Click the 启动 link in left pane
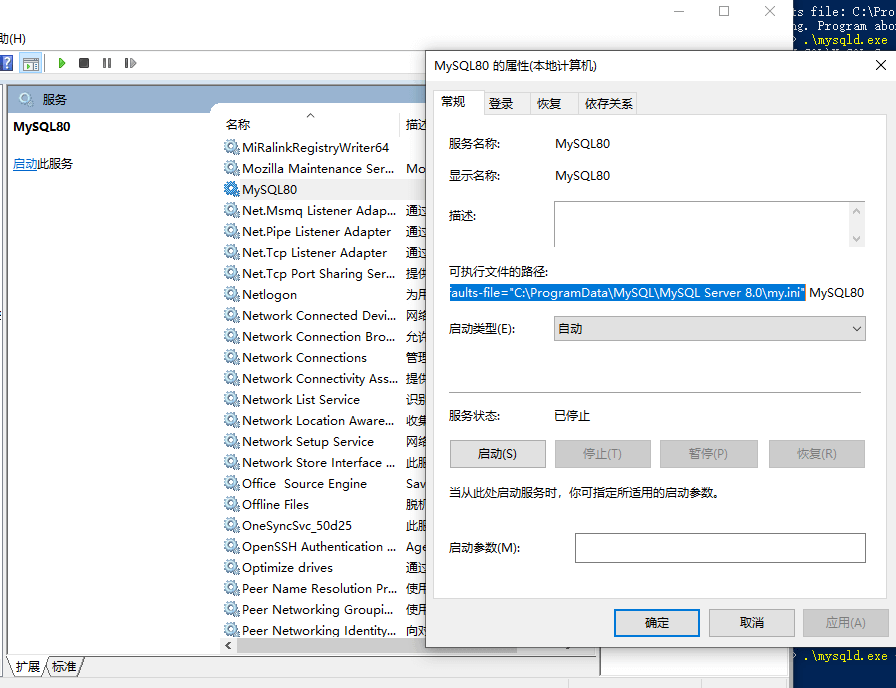Screen dimensions: 896x688 click(x=25, y=164)
